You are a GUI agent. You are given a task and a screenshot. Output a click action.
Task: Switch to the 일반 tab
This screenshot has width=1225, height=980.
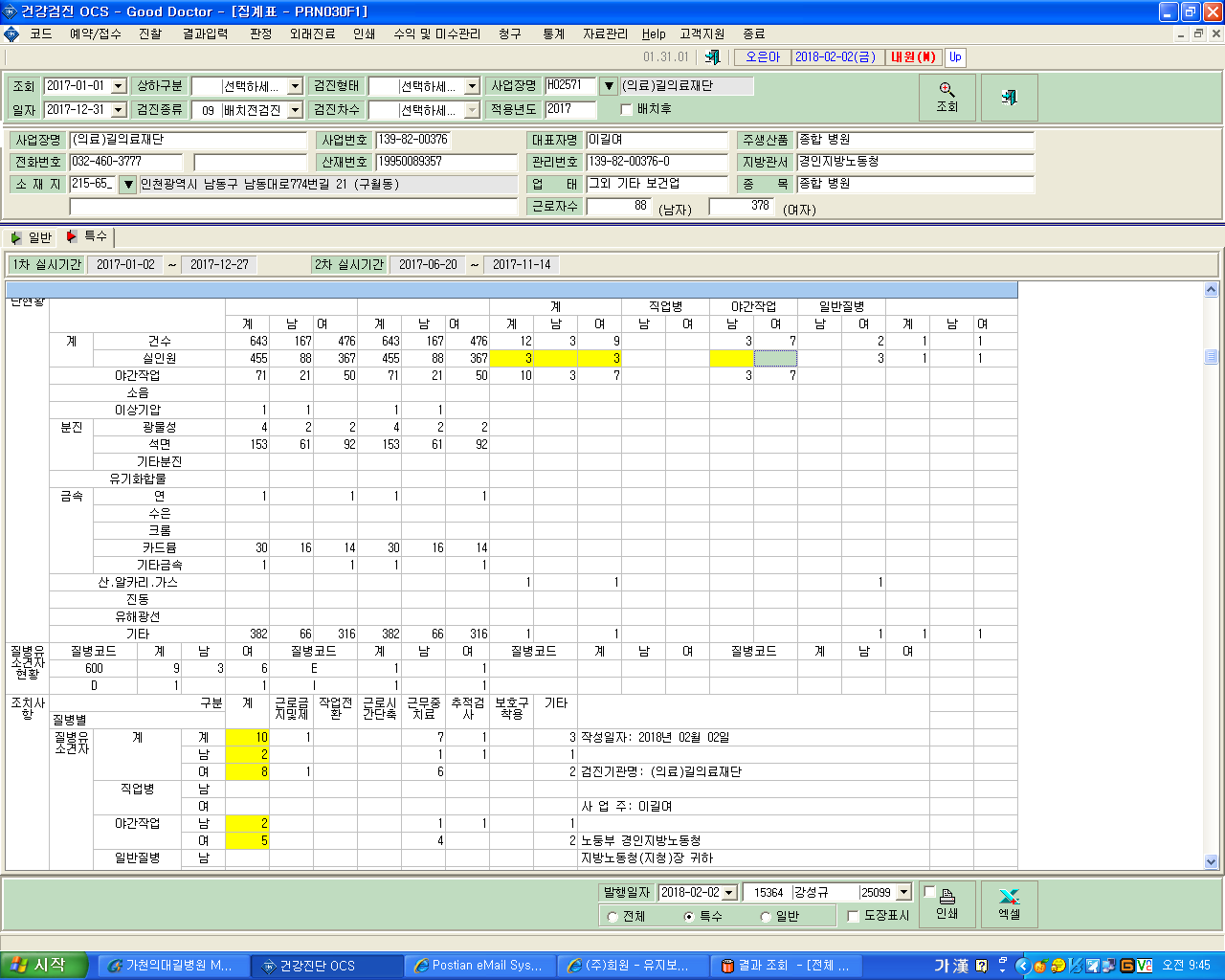[x=32, y=237]
